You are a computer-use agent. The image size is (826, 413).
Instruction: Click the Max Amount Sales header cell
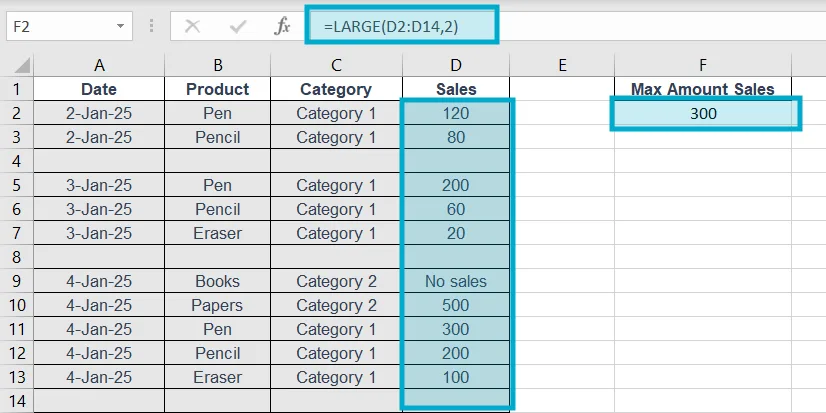click(702, 90)
